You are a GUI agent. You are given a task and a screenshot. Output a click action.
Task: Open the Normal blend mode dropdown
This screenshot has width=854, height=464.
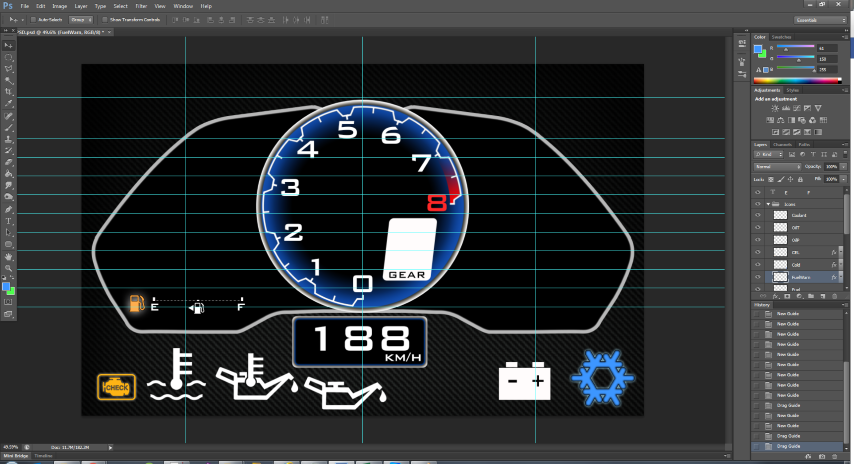coord(778,167)
